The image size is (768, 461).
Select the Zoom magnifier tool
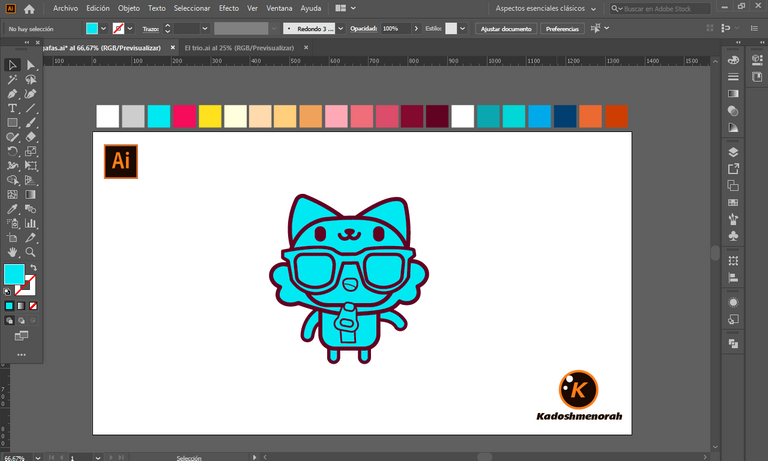click(x=30, y=252)
